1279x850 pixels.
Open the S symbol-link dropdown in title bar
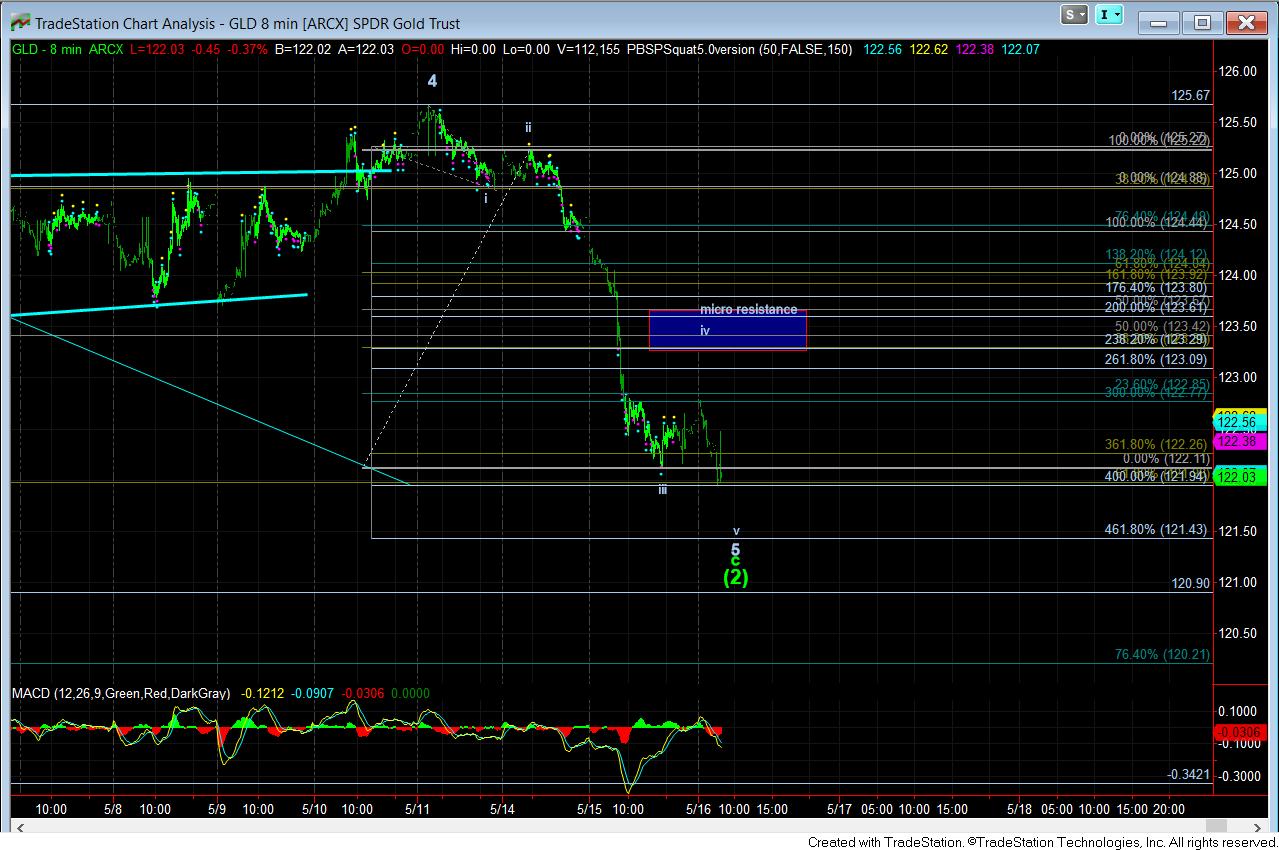[1075, 15]
